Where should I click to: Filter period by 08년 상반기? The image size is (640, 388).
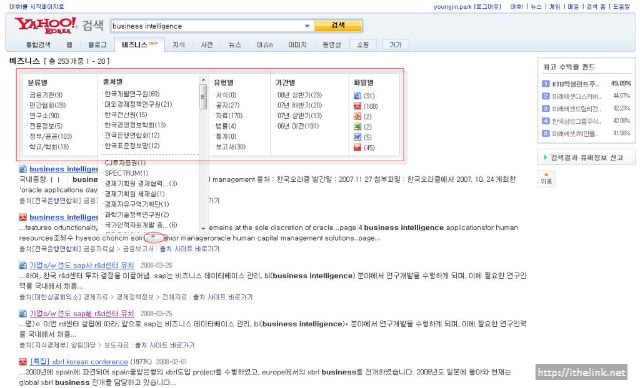click(x=300, y=95)
